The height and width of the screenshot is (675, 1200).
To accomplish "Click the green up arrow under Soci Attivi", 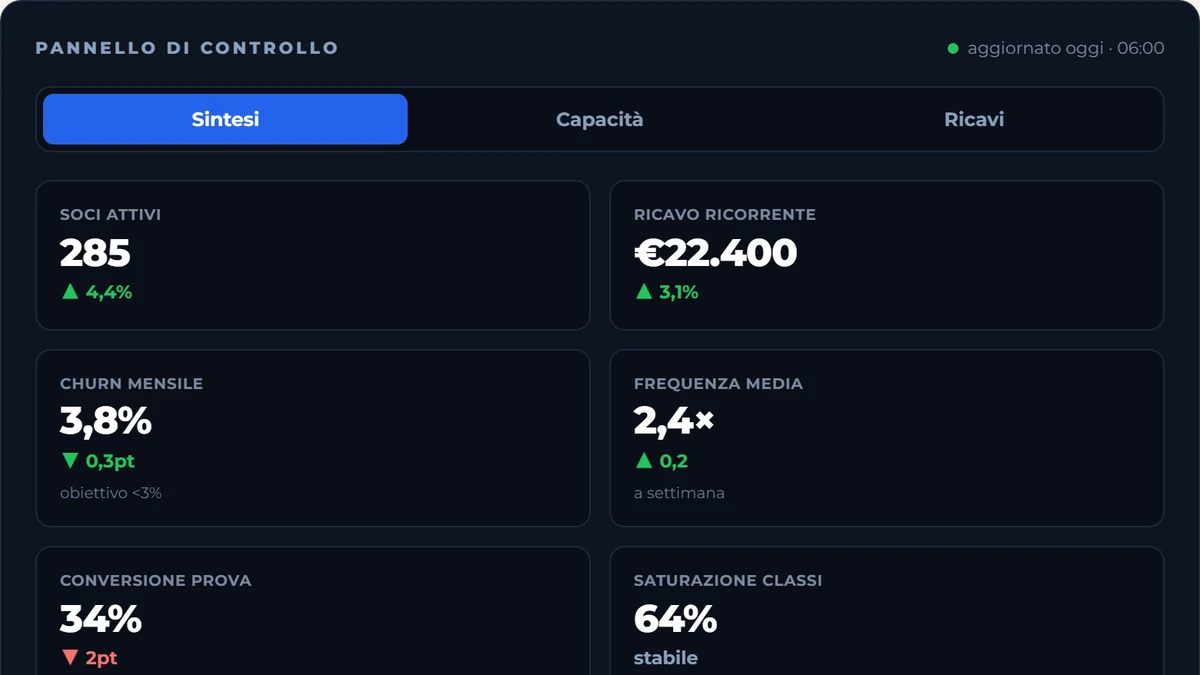I will point(69,292).
